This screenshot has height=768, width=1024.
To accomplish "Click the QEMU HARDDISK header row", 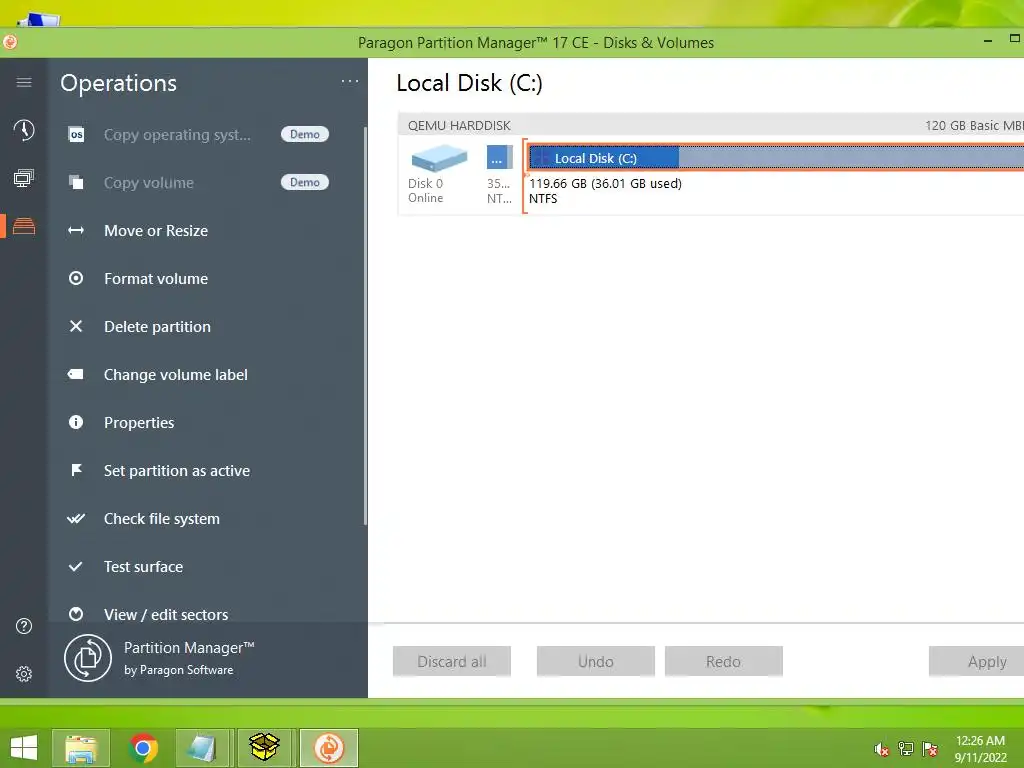I will coord(711,125).
